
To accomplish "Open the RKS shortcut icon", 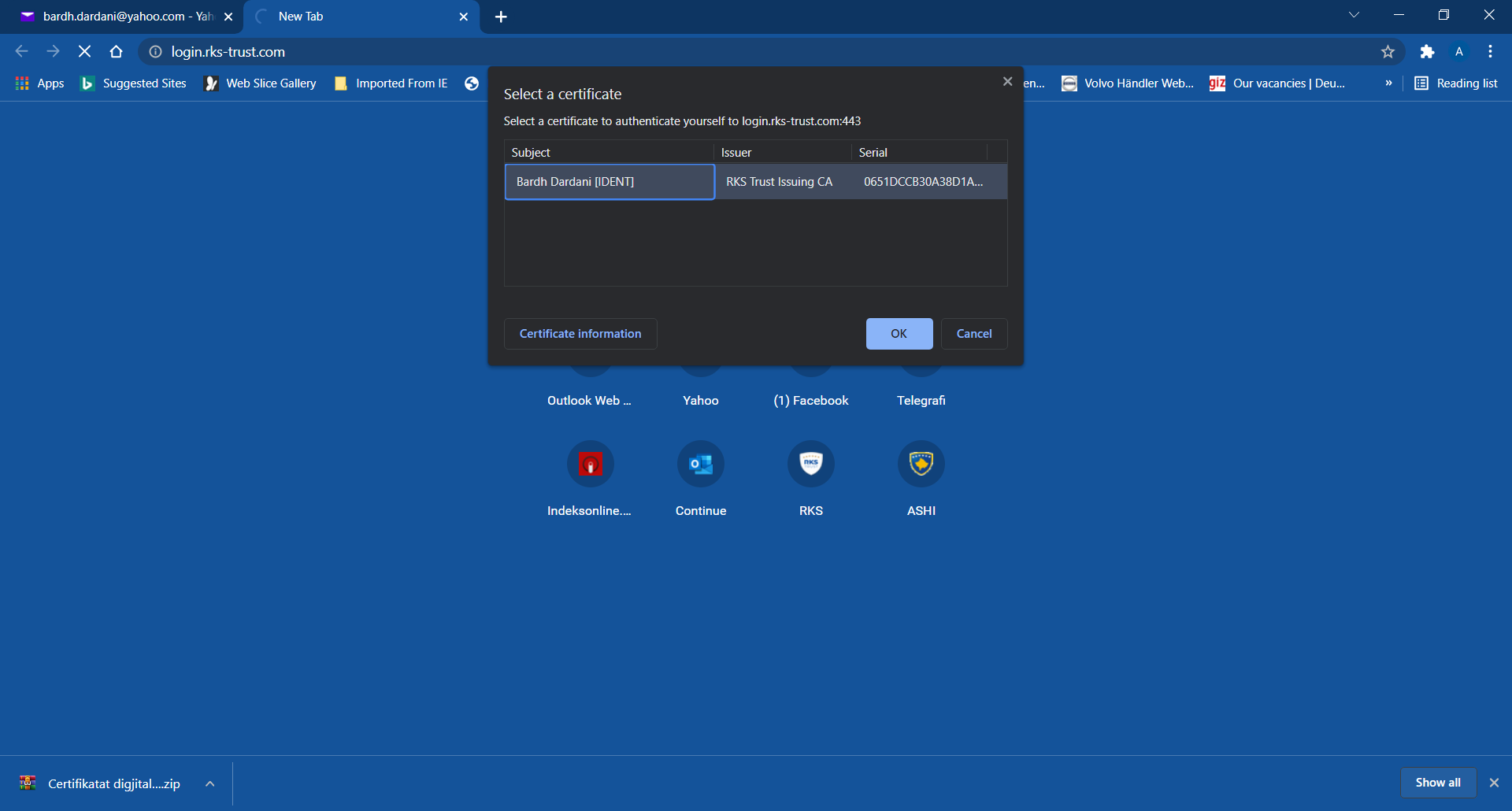I will (810, 464).
